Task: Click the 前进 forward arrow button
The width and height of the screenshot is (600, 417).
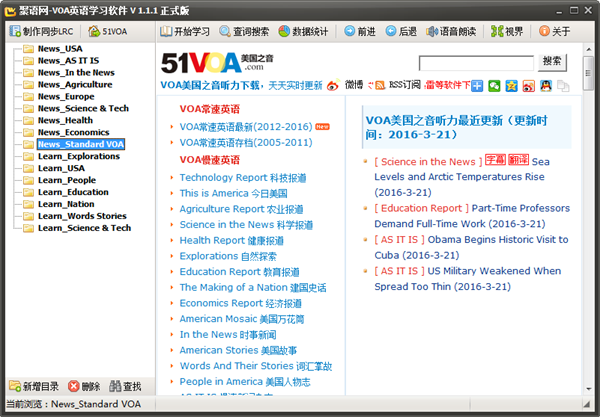Action: point(360,31)
